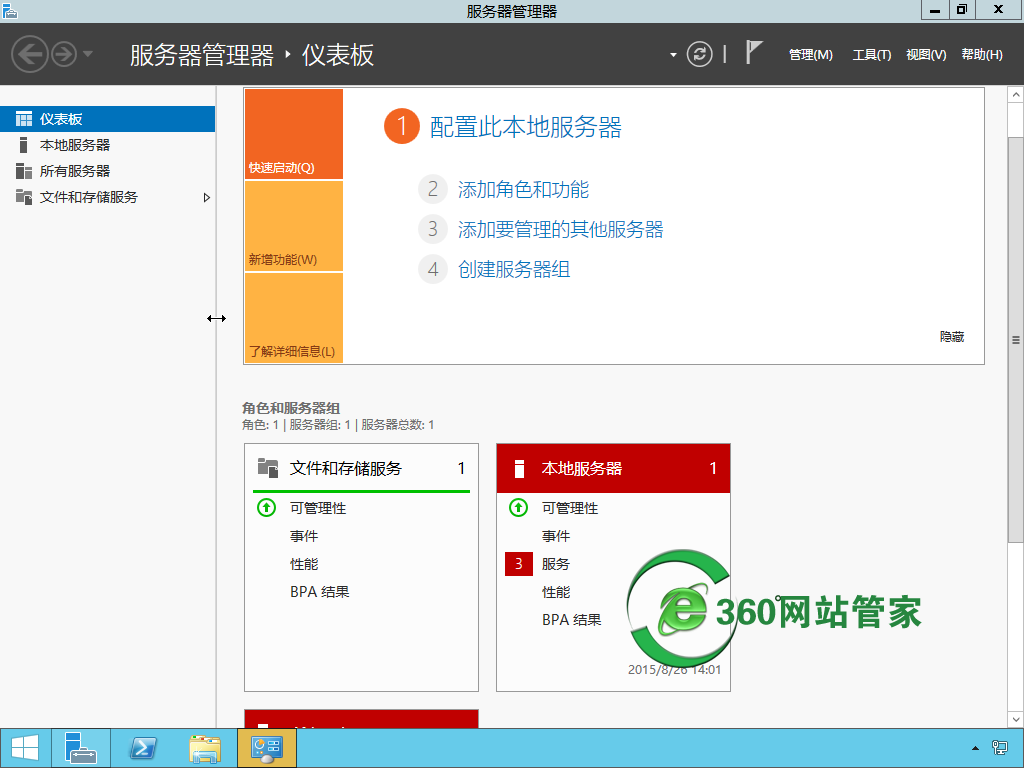Click the scroll up arrow of the dashboard
Screen dimensions: 1024x768
[1016, 95]
